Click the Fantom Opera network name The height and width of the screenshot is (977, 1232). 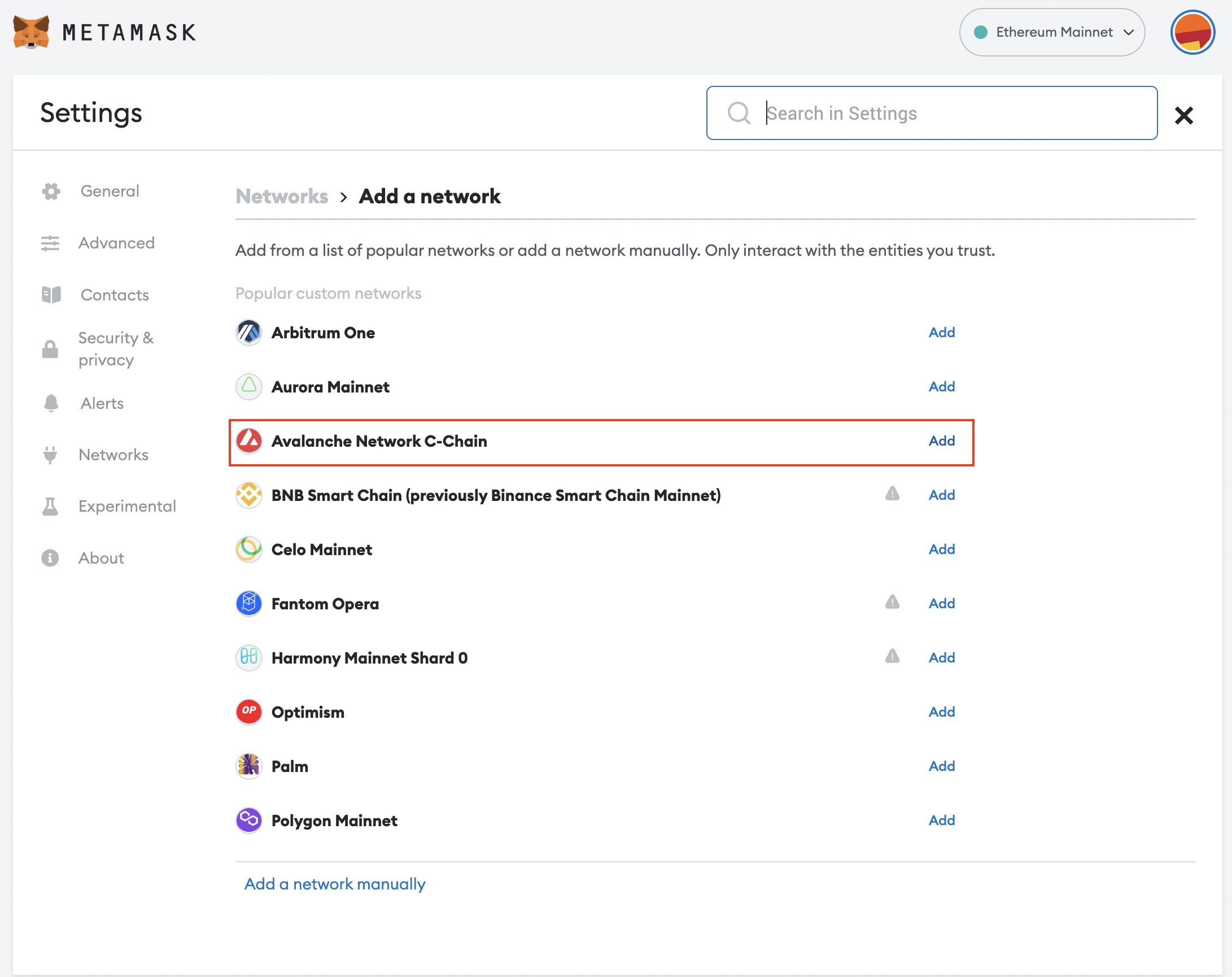click(x=325, y=604)
